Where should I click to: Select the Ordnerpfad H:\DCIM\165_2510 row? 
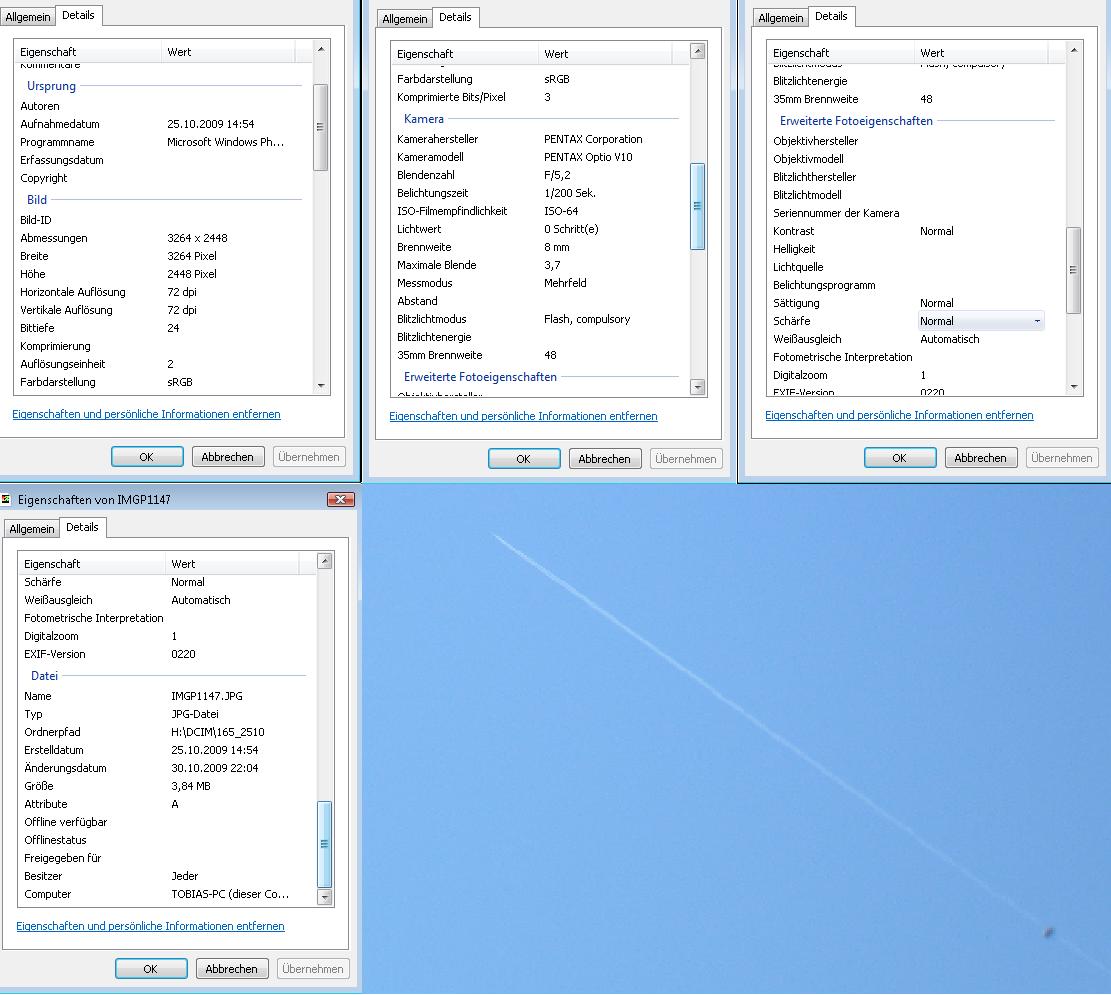point(168,732)
